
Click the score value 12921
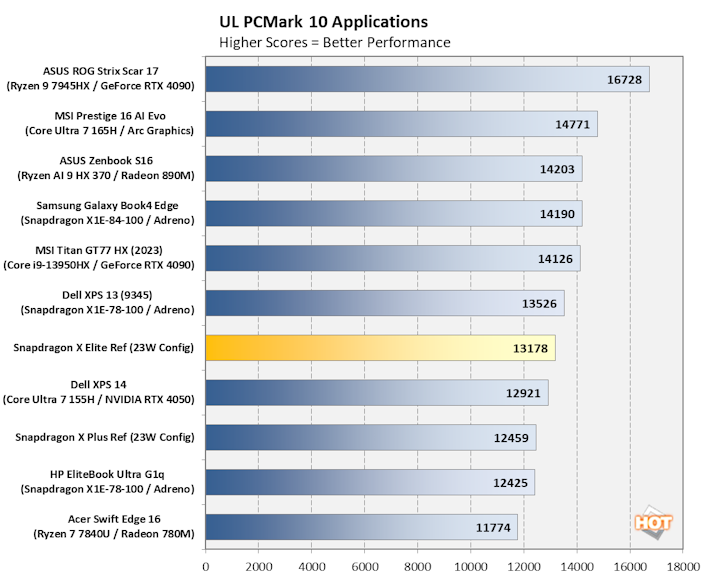click(523, 393)
